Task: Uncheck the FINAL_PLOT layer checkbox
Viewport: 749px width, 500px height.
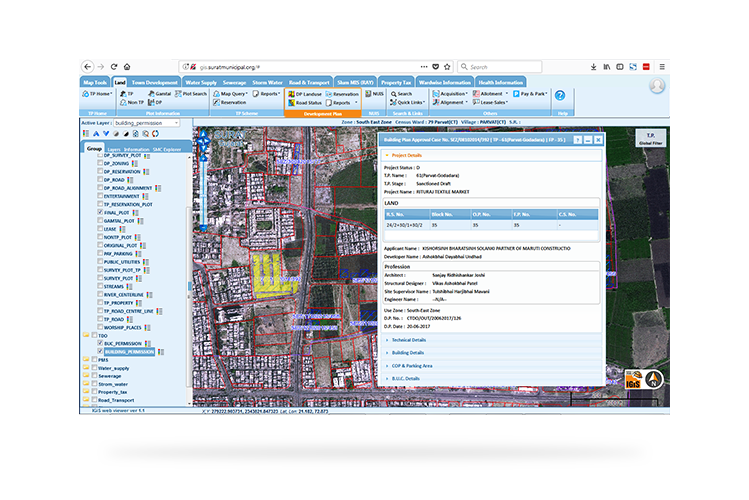Action: click(100, 213)
